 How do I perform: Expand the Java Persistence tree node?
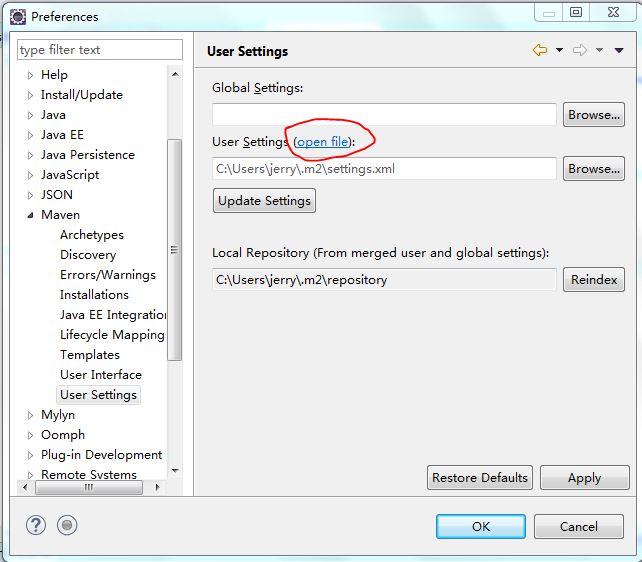[30, 156]
